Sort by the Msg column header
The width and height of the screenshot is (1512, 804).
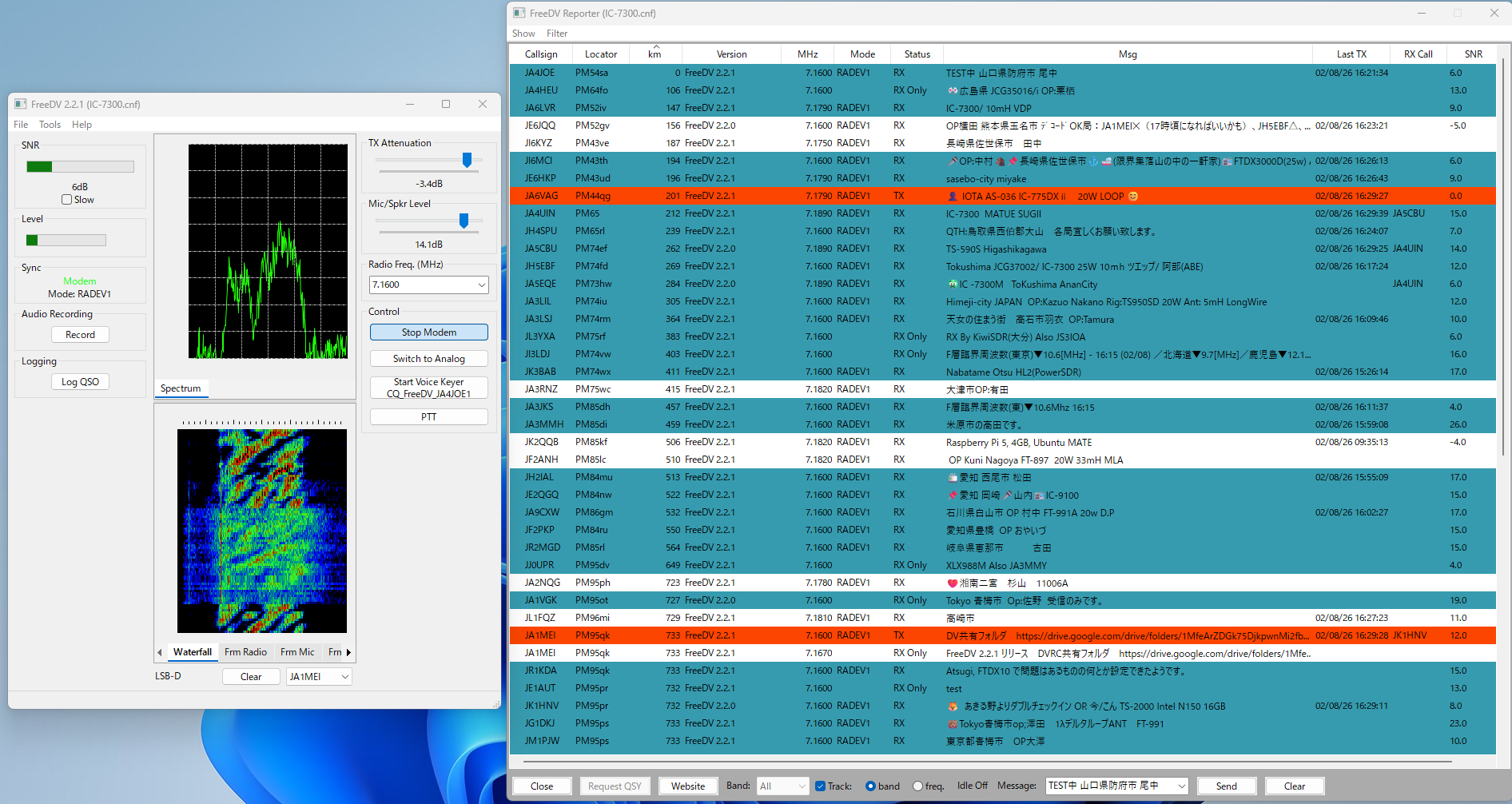coord(1128,54)
